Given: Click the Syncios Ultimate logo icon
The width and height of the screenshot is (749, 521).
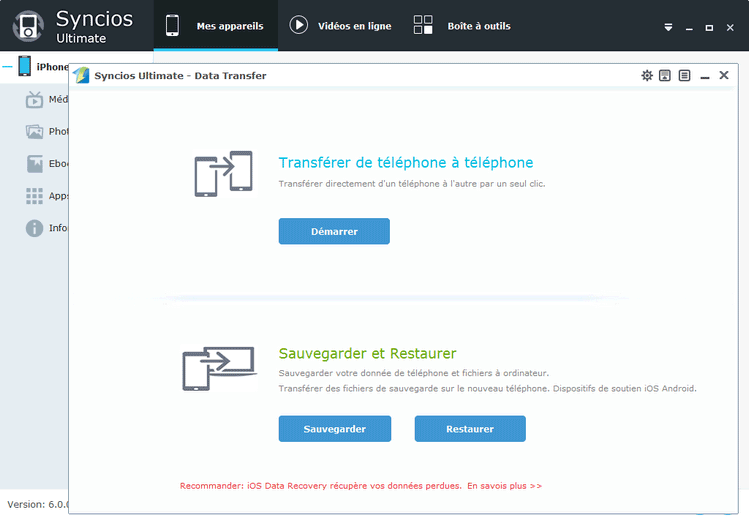Looking at the screenshot, I should pos(28,26).
